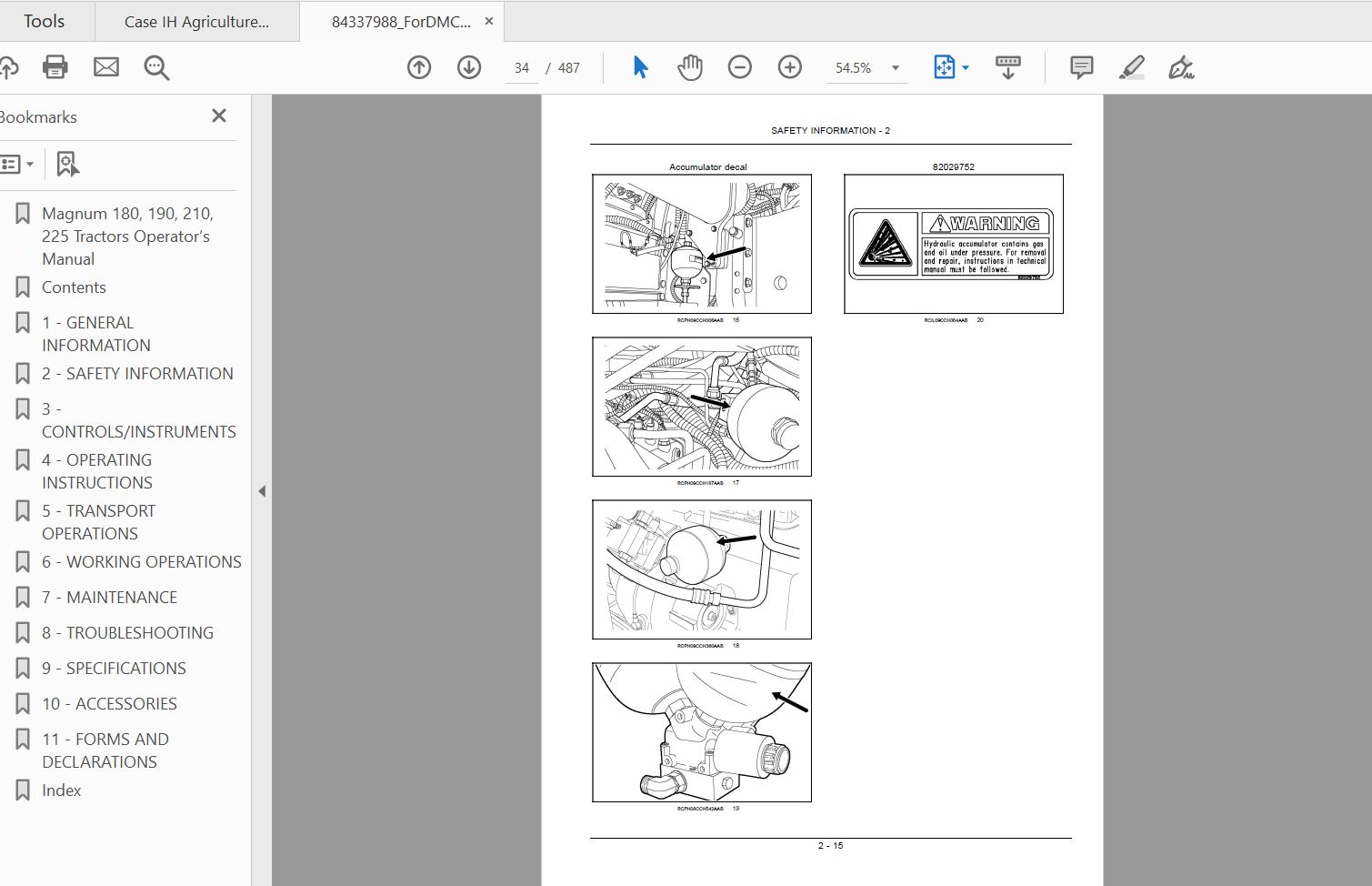This screenshot has width=1372, height=886.
Task: Open bookmark options menu dropdown arrow
Action: coord(30,165)
